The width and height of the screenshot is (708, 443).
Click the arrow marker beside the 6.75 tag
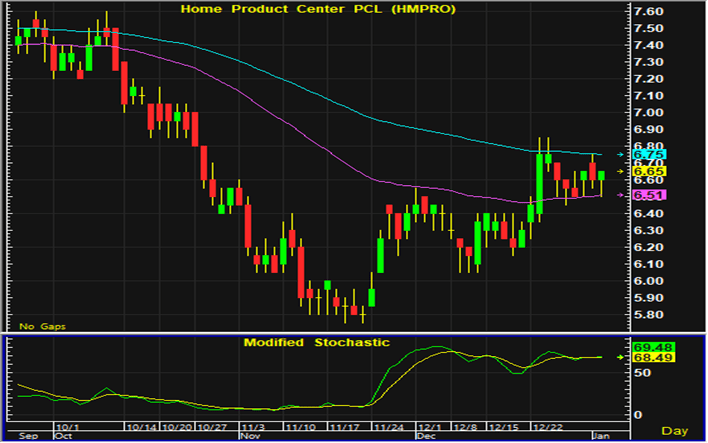(x=622, y=155)
